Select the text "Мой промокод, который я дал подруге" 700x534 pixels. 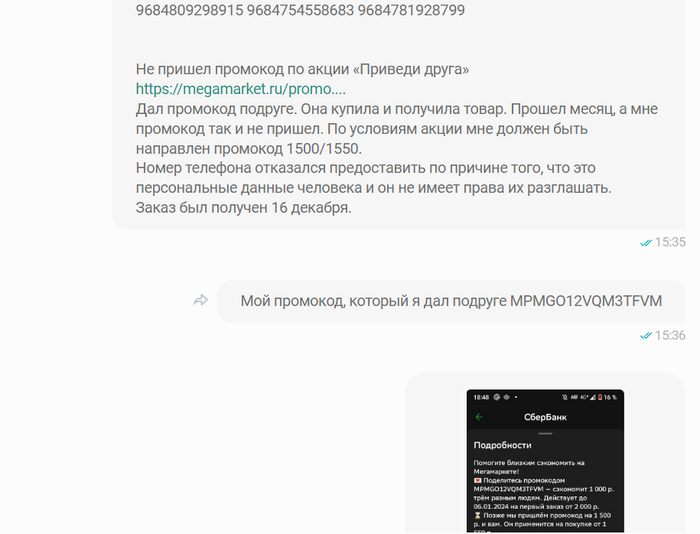click(x=374, y=301)
